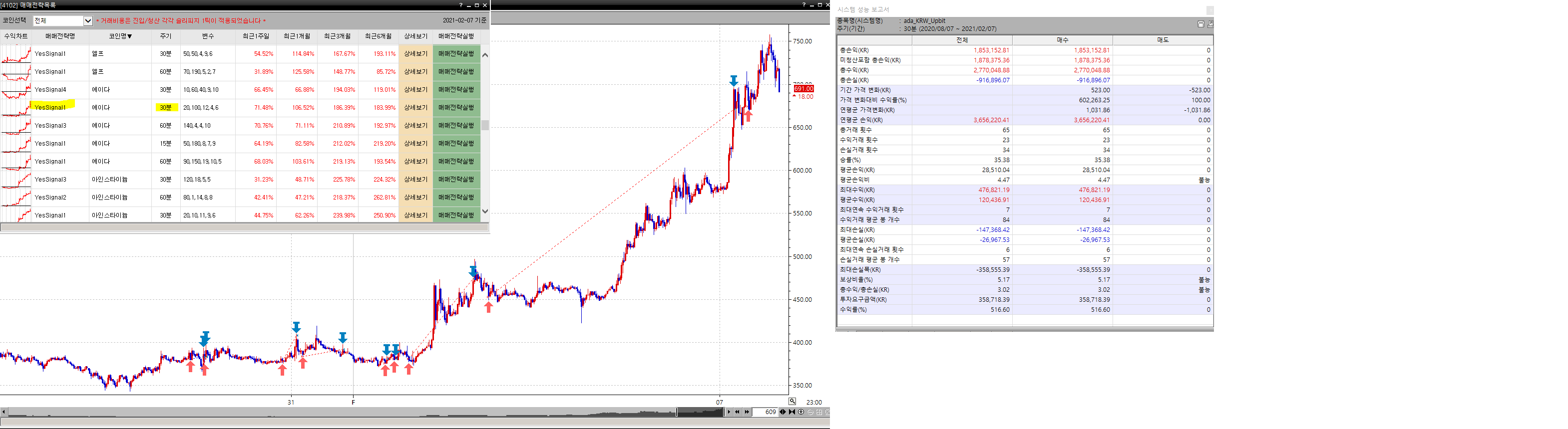Click the magnifier icon below the price axis
Viewport: 1568px width, 429px height.
point(792,401)
